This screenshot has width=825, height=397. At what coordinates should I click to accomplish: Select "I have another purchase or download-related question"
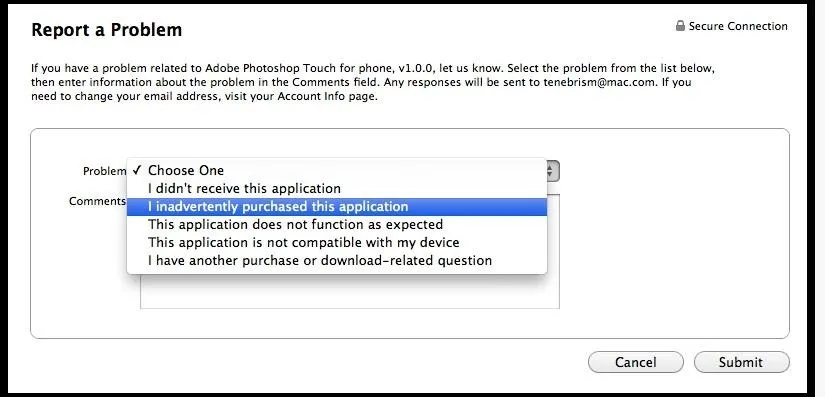tap(337, 260)
